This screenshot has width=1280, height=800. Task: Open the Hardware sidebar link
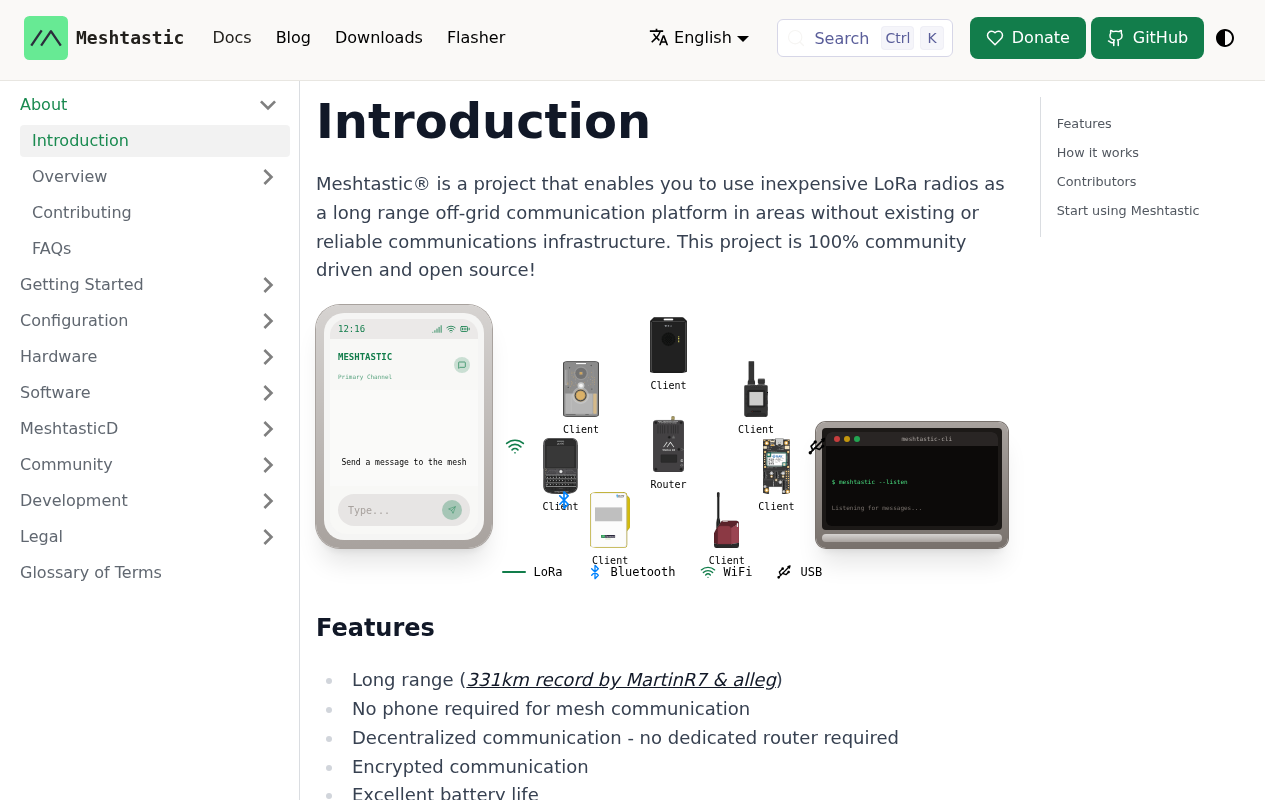(59, 357)
